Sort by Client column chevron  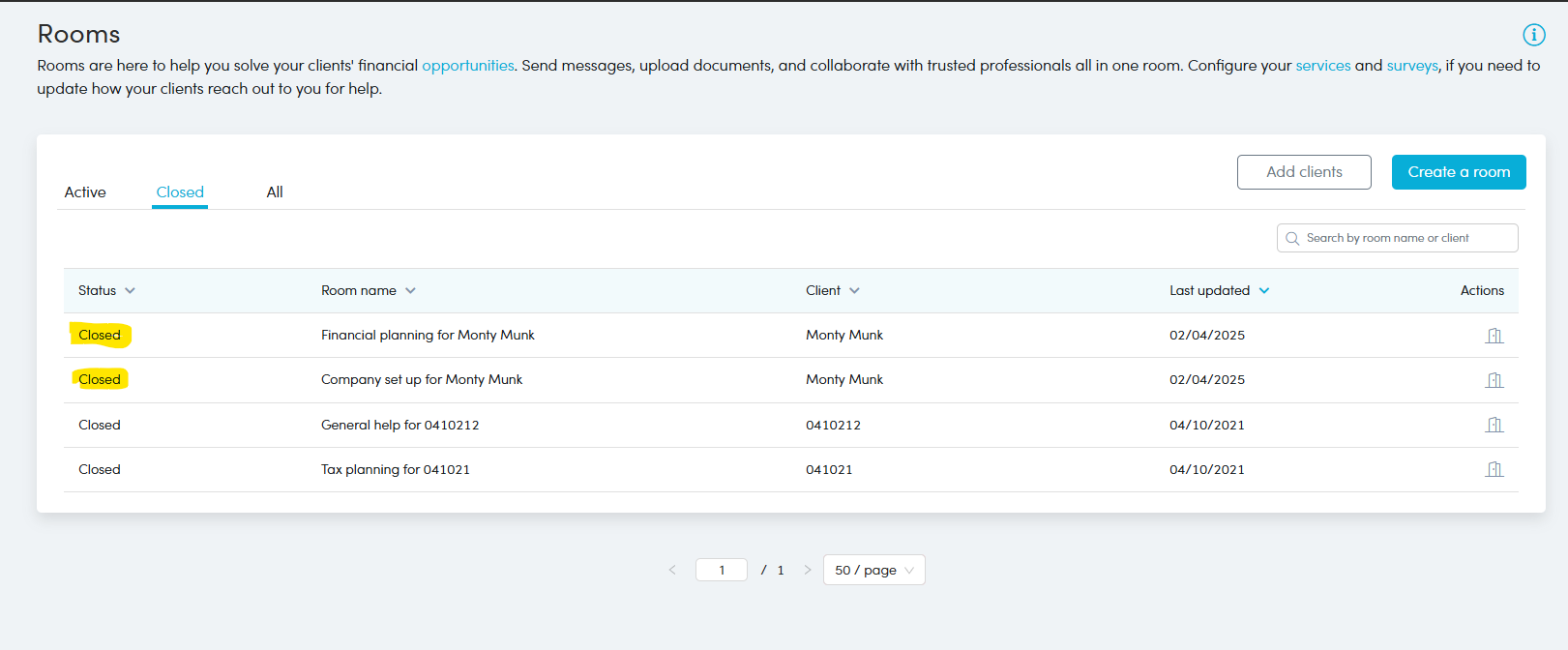pyautogui.click(x=854, y=290)
